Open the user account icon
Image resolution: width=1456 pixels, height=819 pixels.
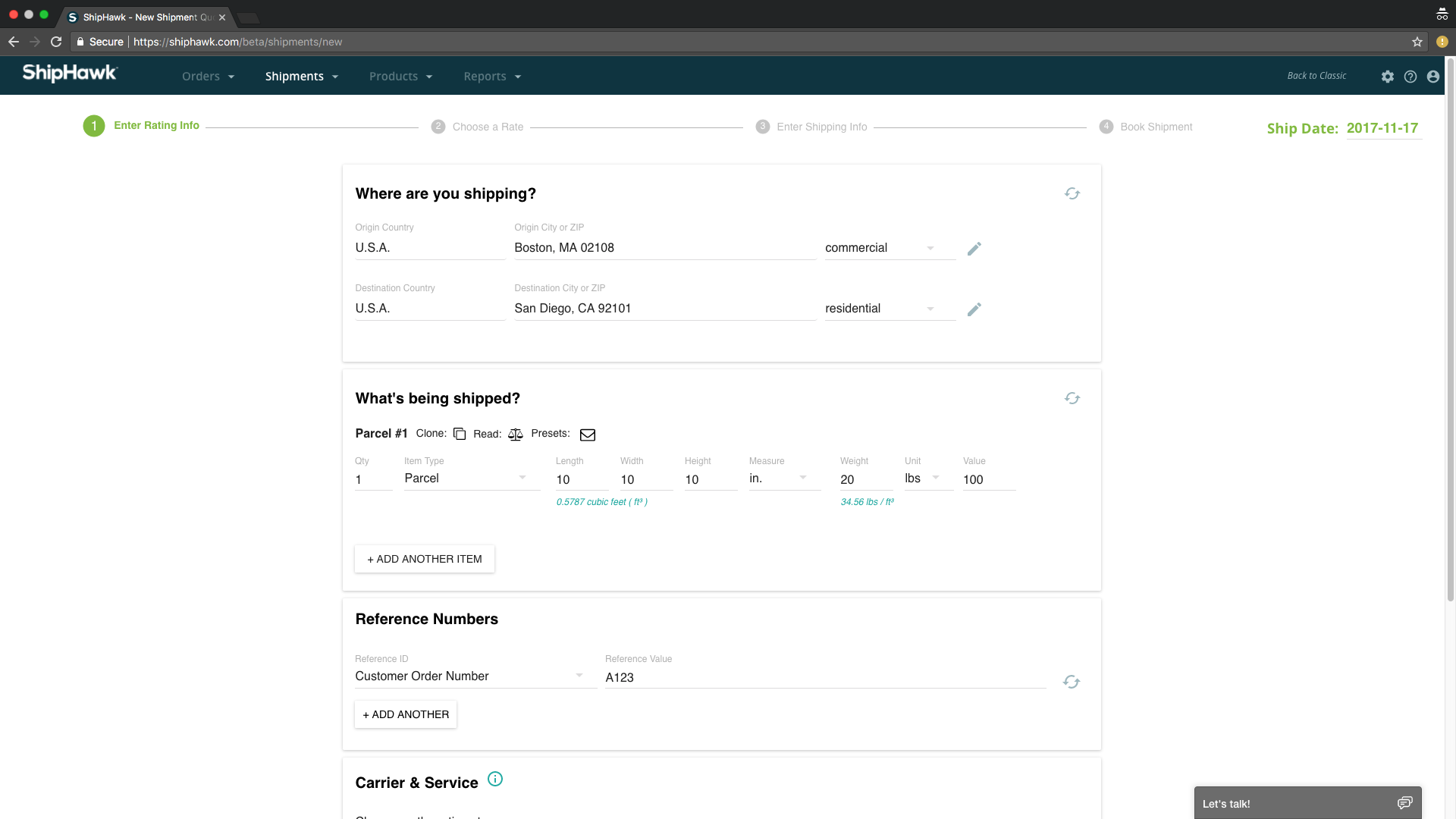click(x=1433, y=77)
